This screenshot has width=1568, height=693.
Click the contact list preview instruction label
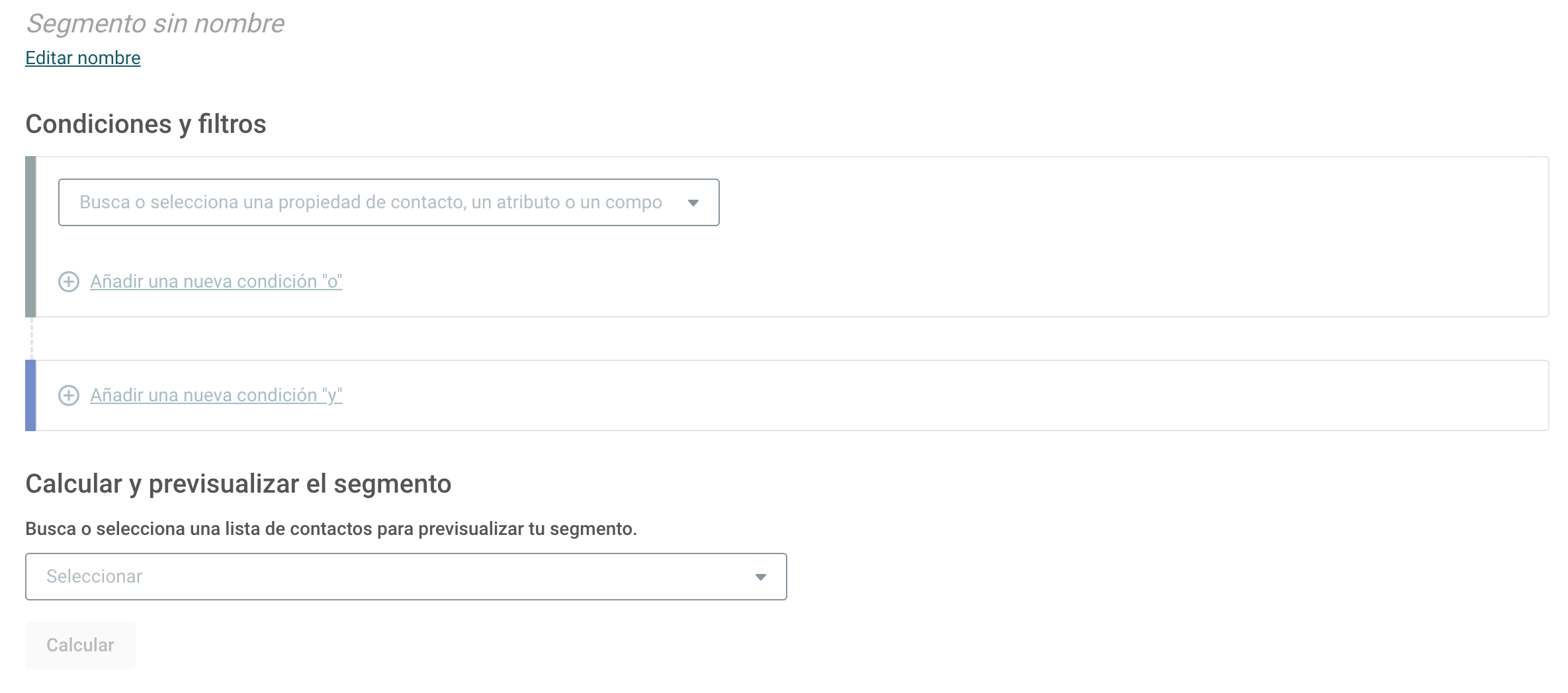[x=331, y=529]
